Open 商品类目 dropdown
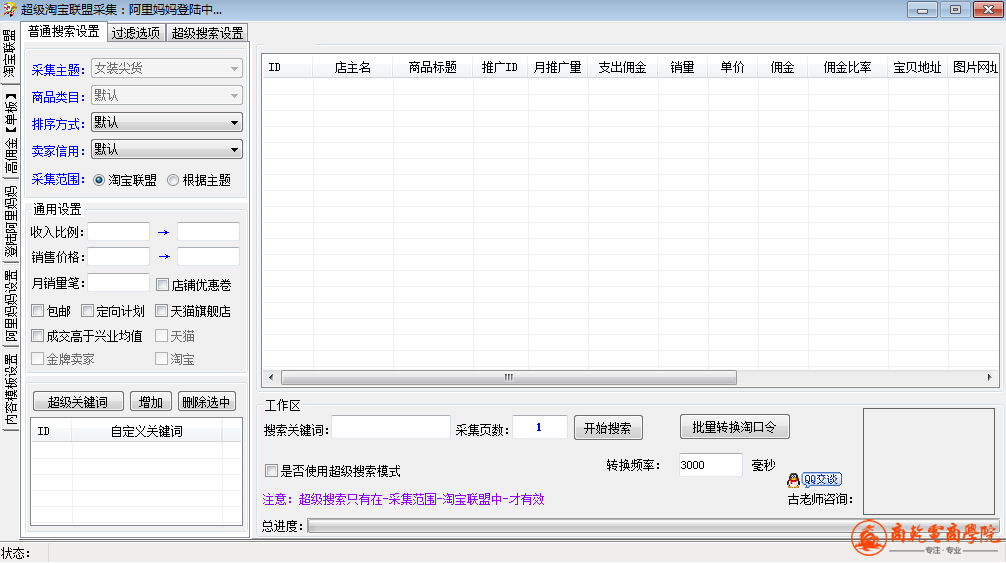This screenshot has width=1006, height=563. pyautogui.click(x=167, y=96)
